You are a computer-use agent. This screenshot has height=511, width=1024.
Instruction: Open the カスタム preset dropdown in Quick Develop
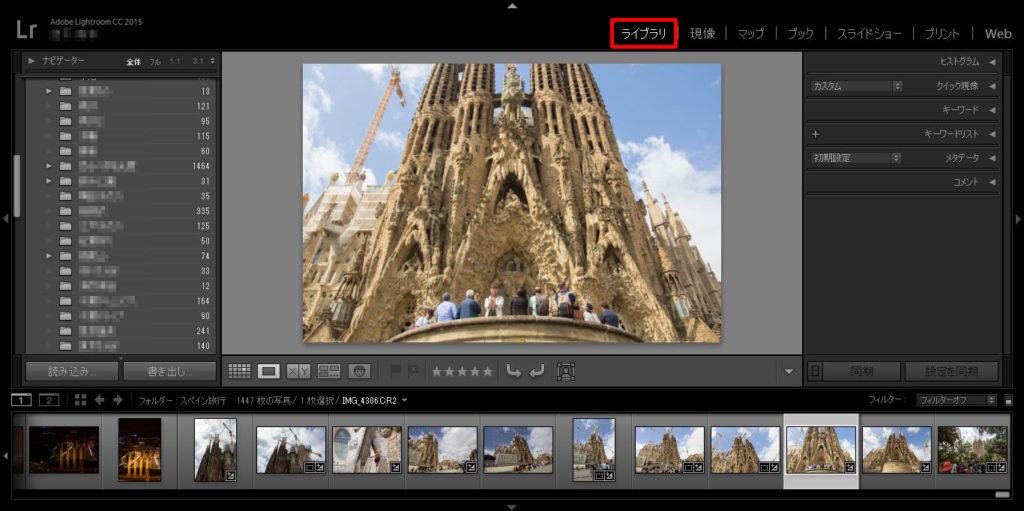point(856,86)
